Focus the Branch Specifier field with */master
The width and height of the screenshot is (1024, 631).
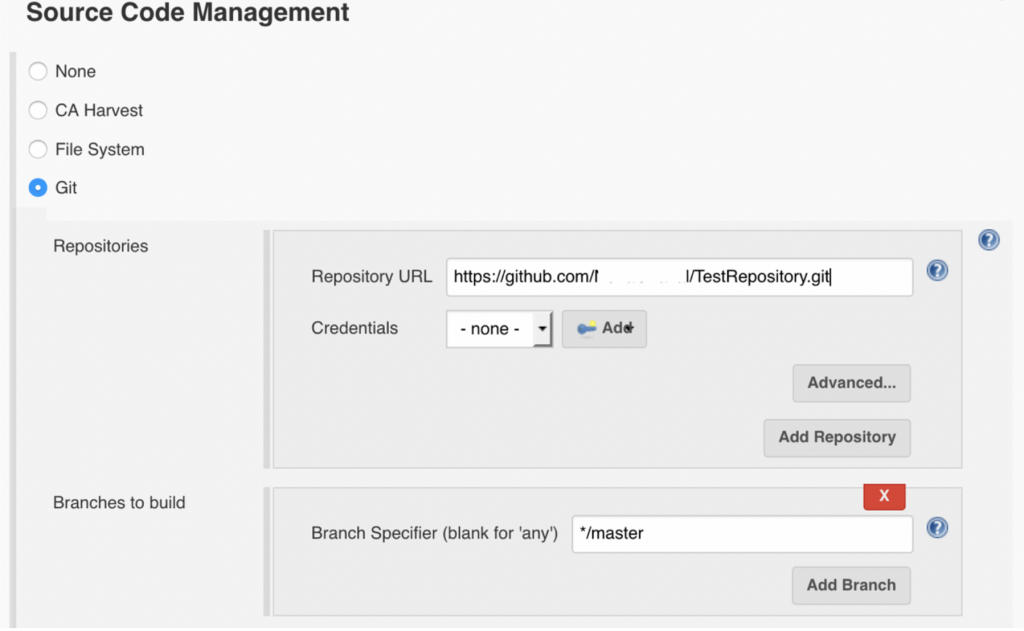(743, 534)
